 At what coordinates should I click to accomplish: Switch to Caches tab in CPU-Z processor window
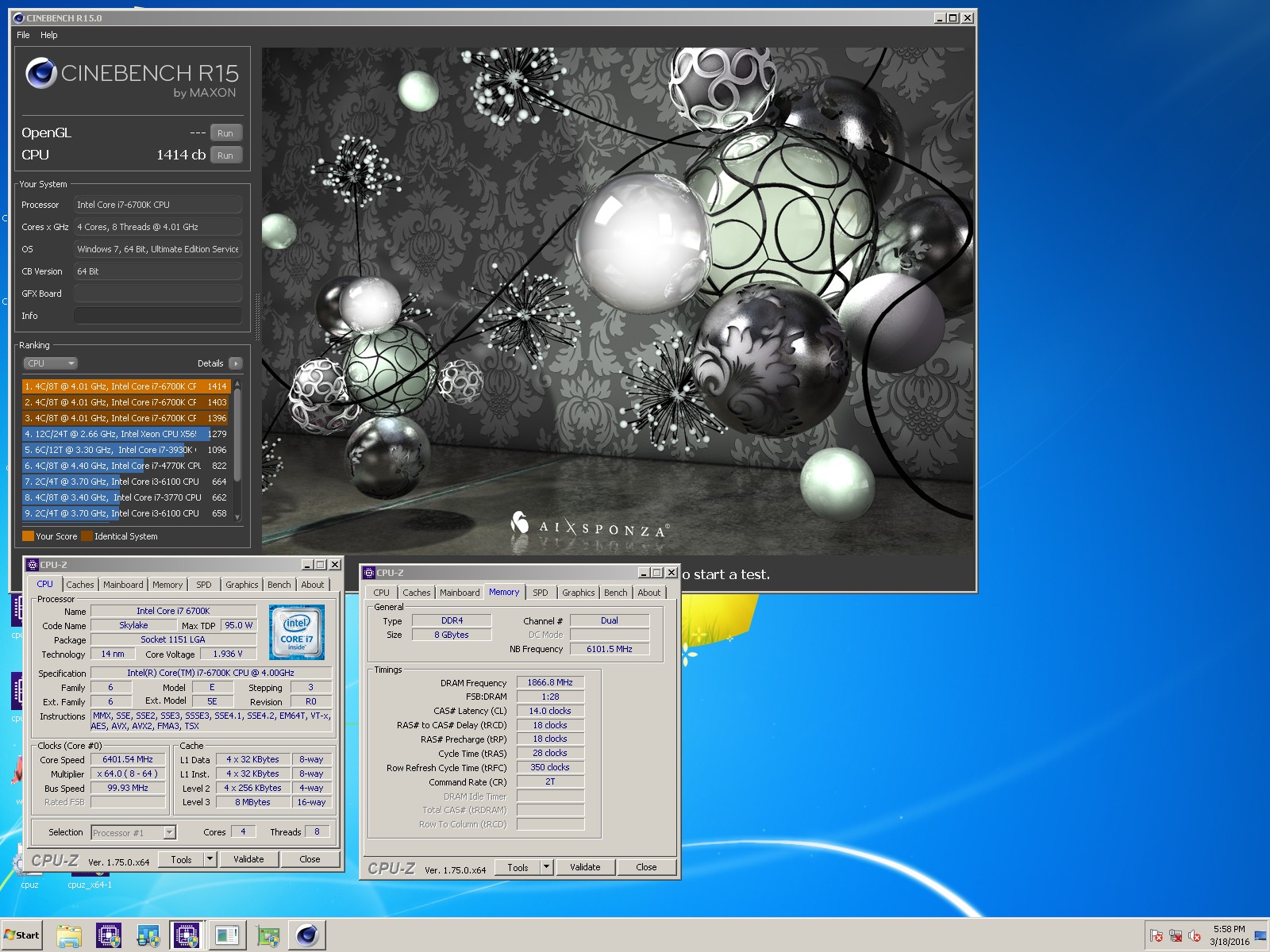click(x=80, y=585)
